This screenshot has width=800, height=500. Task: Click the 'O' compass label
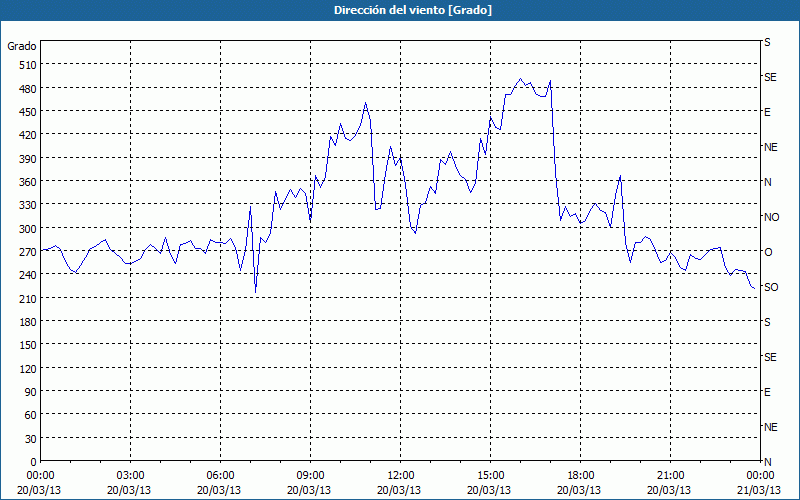coord(768,252)
